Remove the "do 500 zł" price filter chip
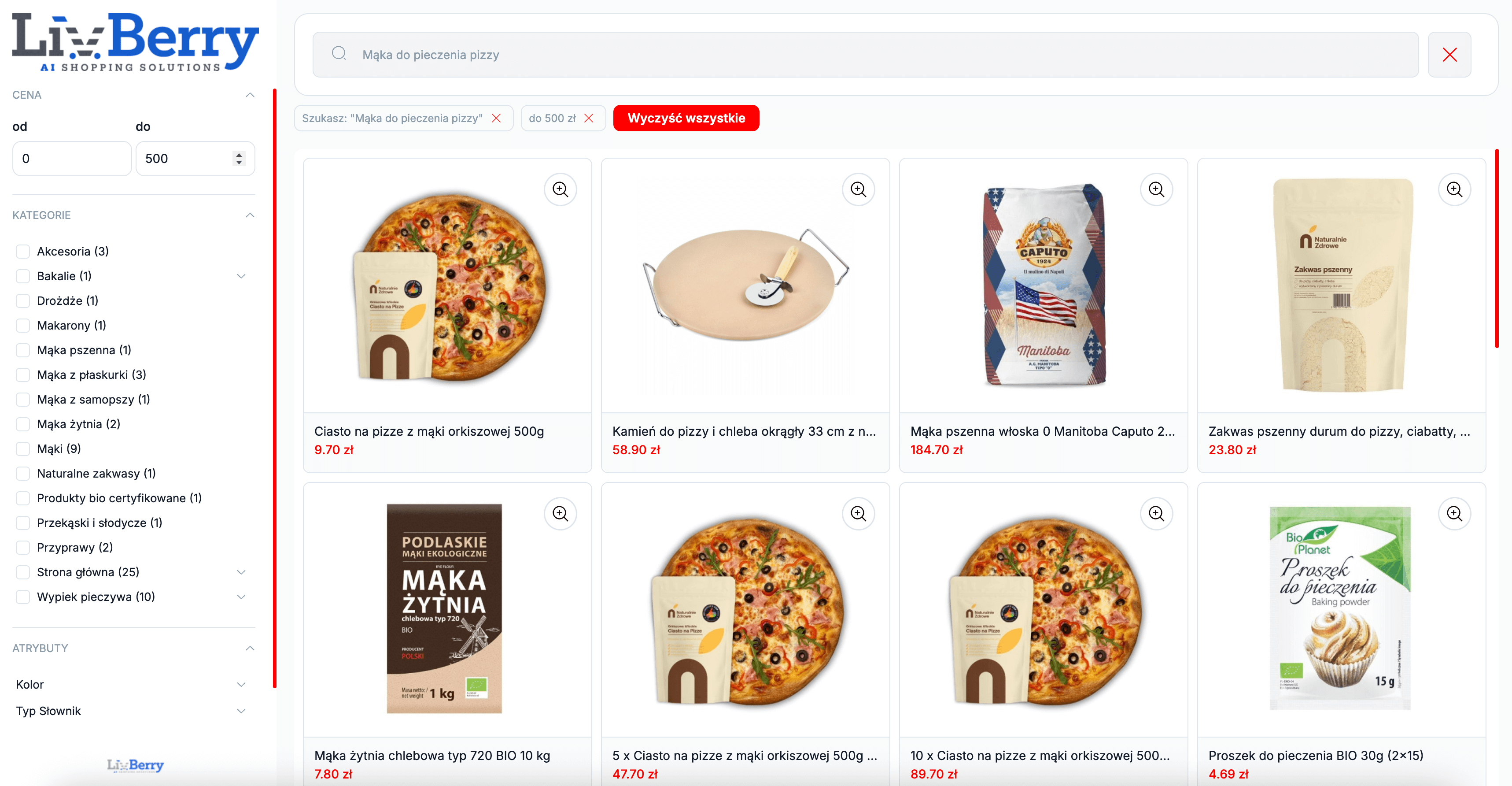This screenshot has height=786, width=1512. click(589, 118)
